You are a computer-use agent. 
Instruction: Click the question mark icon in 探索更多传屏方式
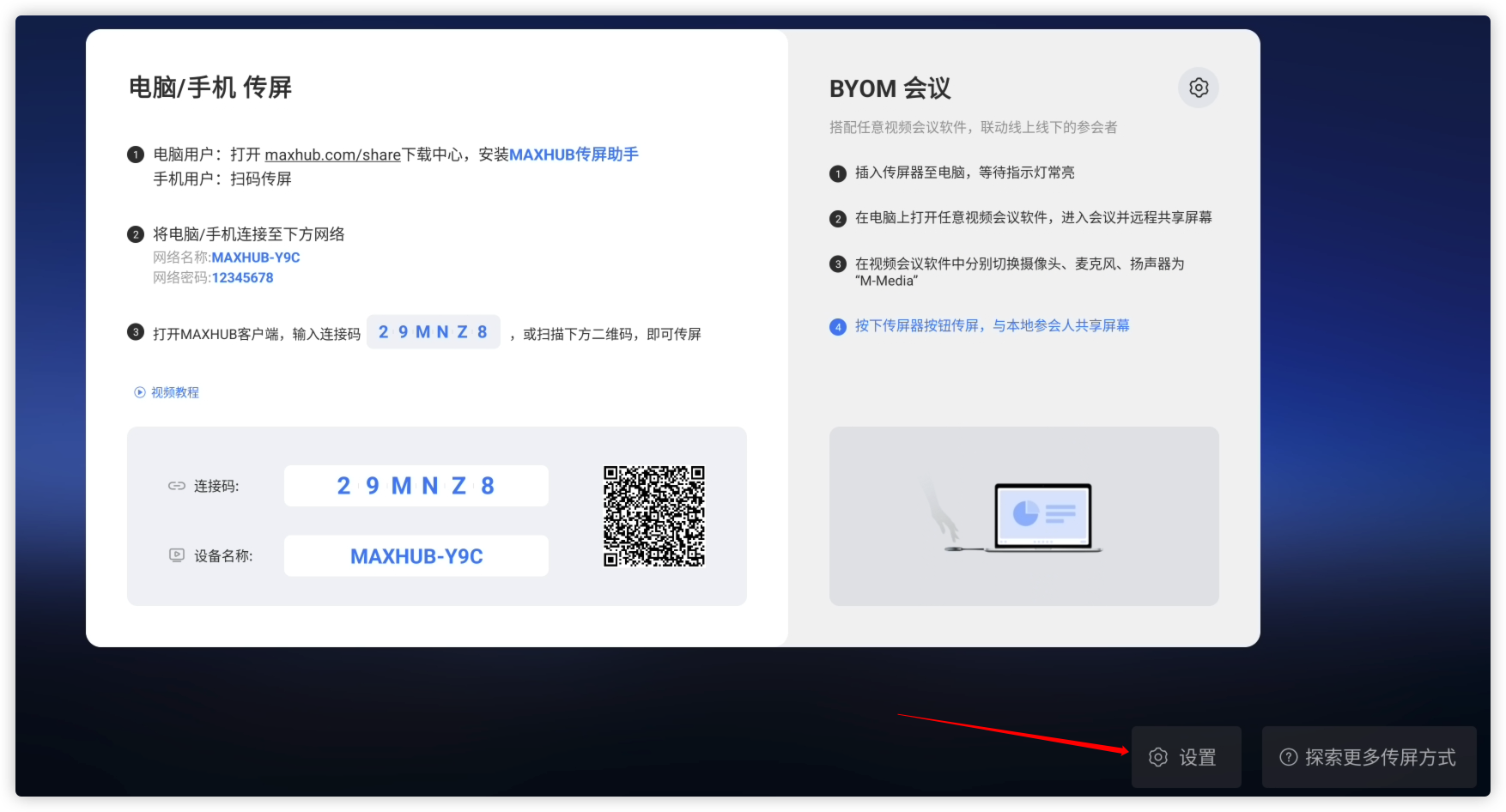[1288, 757]
